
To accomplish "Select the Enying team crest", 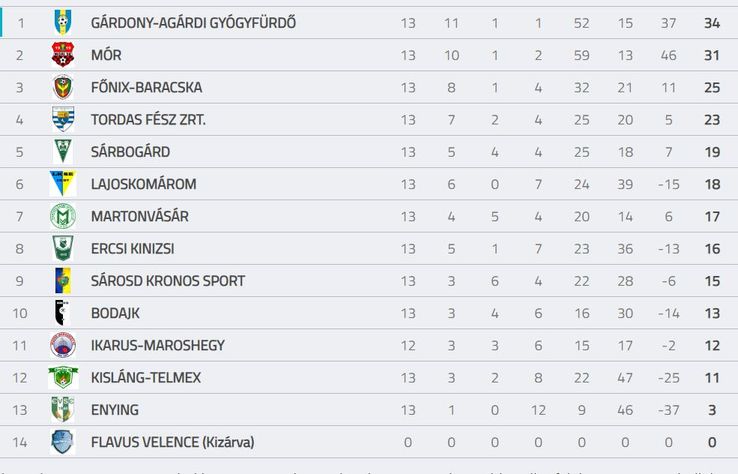I will tap(63, 410).
